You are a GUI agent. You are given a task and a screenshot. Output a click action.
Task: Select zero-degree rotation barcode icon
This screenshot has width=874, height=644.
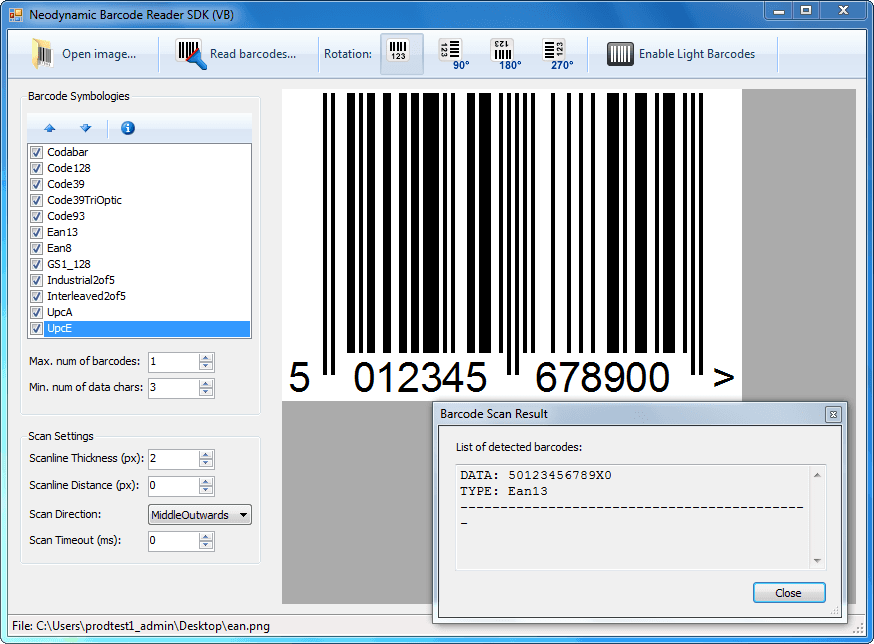402,53
